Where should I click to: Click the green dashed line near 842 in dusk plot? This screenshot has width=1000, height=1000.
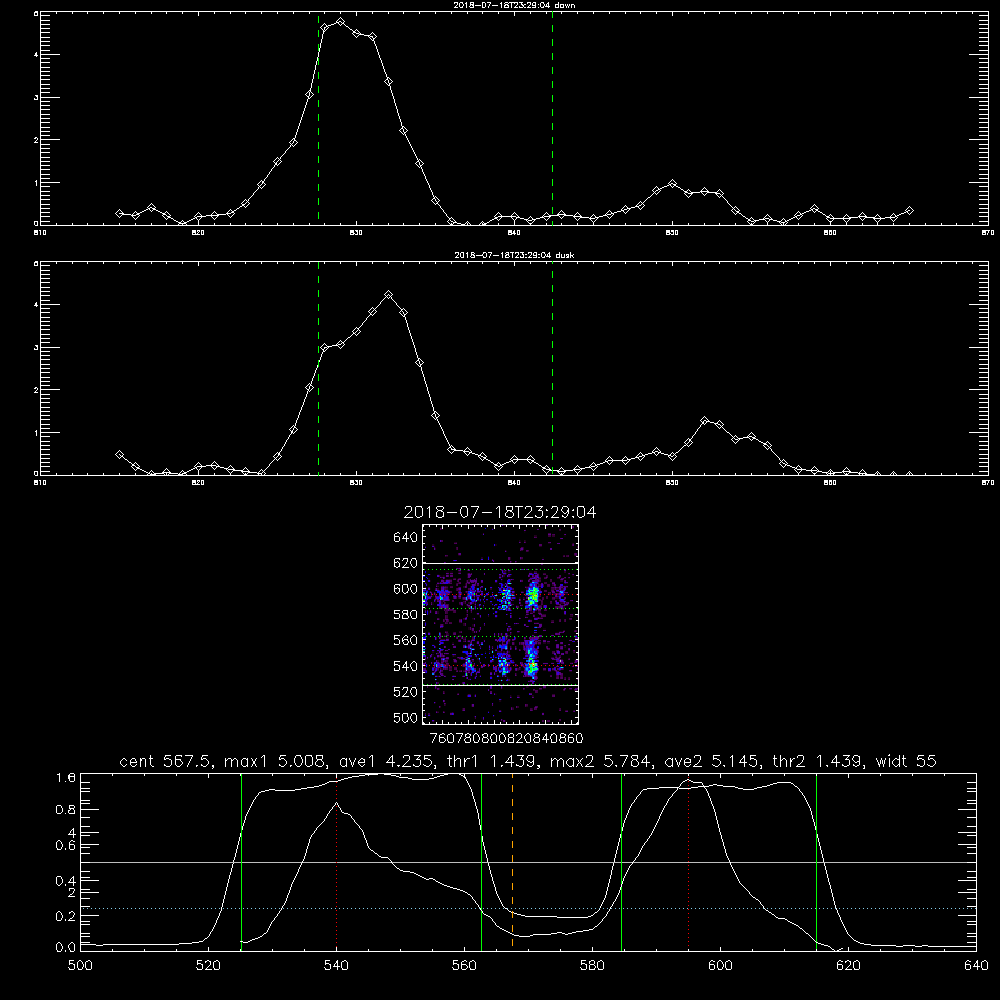(552, 368)
